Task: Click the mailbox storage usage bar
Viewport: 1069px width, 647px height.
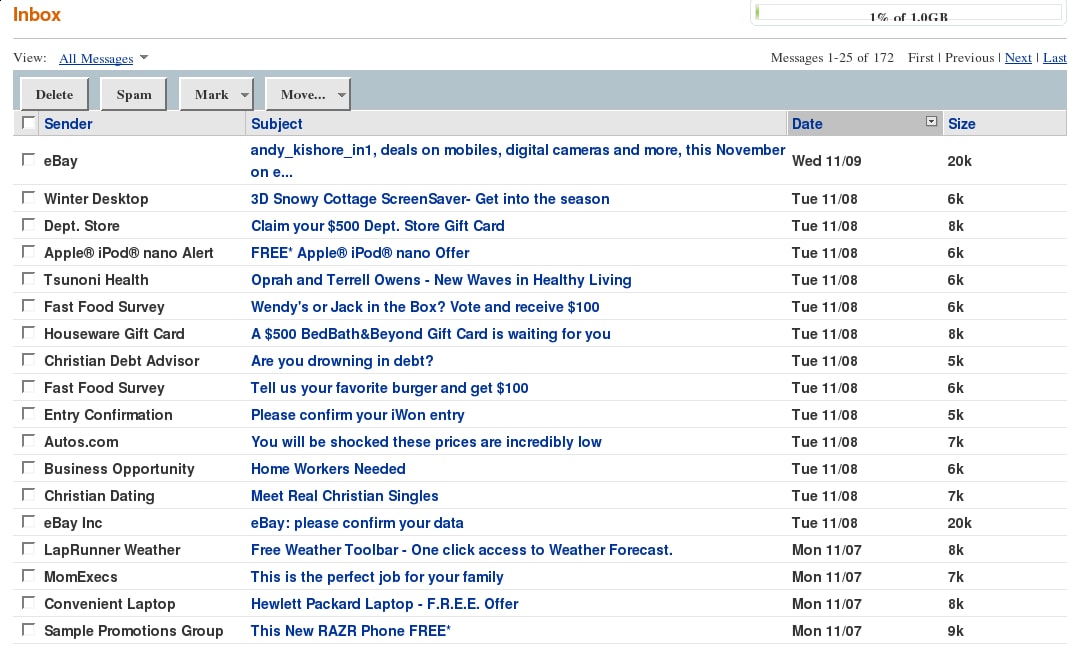Action: coord(906,11)
